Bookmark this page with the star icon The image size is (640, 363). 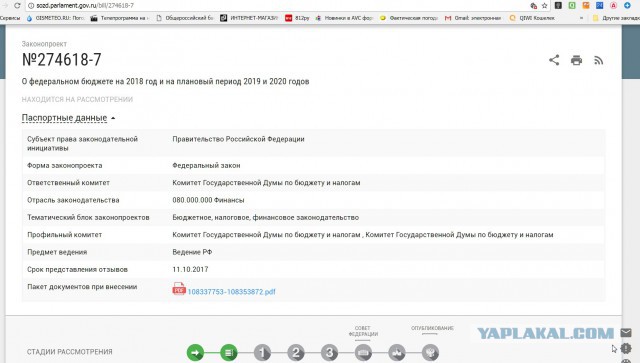(544, 5)
